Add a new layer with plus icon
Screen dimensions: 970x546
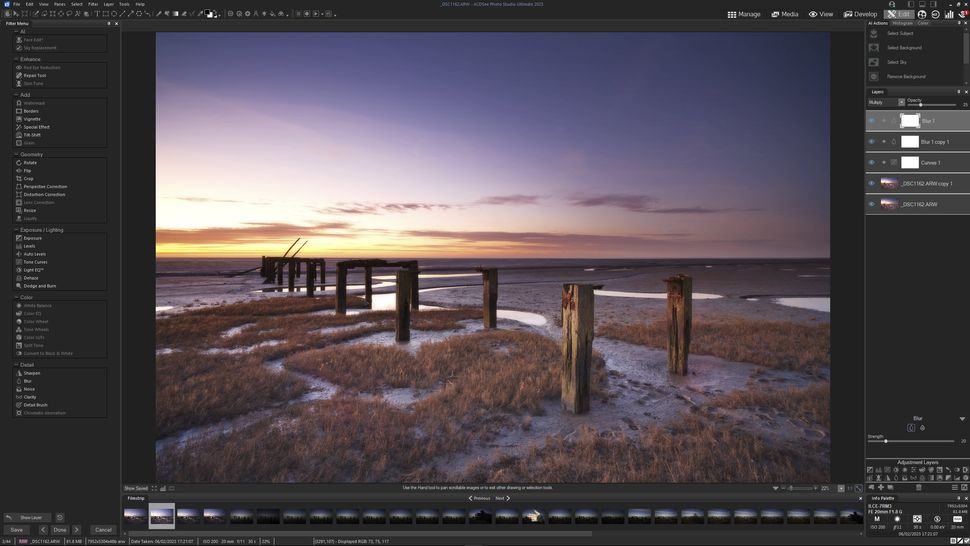[881, 487]
